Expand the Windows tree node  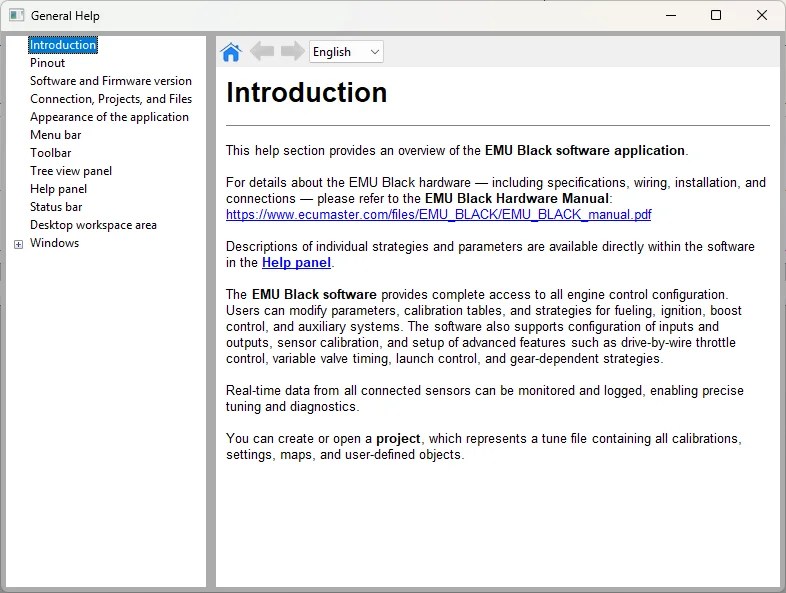pos(19,244)
